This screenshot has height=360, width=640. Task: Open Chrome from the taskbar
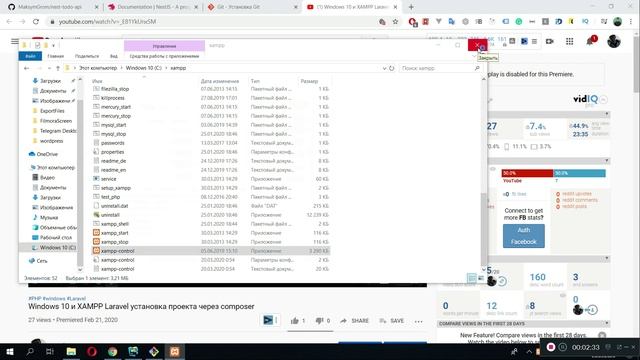(113, 351)
